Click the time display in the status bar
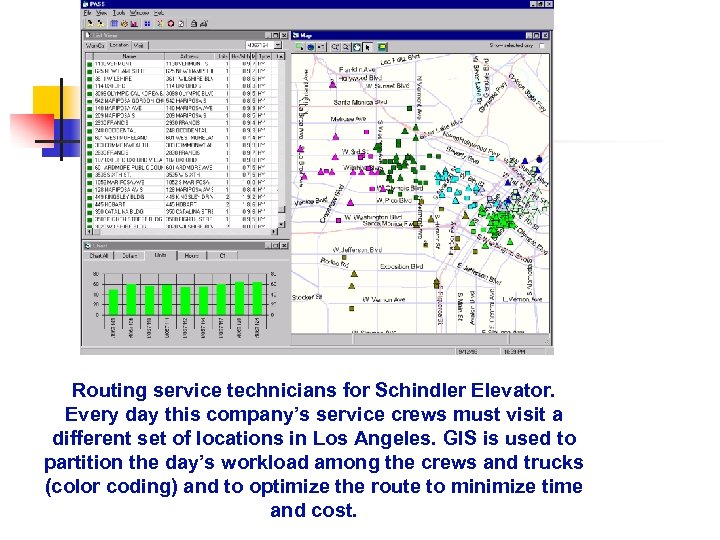 click(514, 351)
